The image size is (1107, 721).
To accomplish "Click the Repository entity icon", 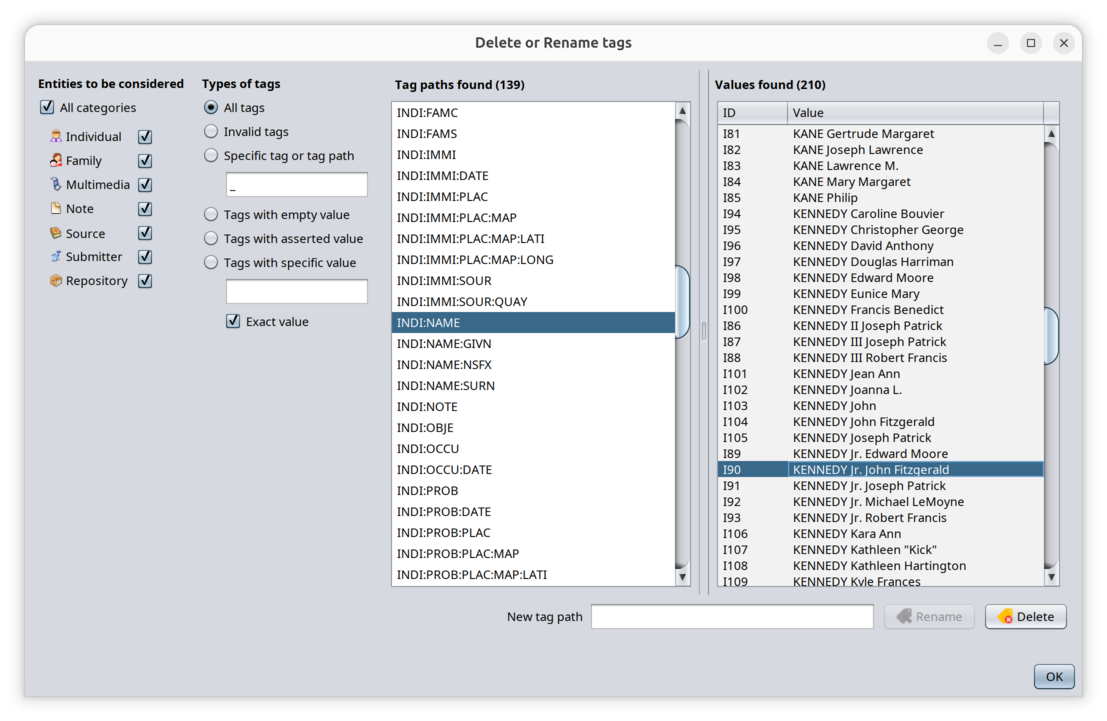I will pos(56,281).
